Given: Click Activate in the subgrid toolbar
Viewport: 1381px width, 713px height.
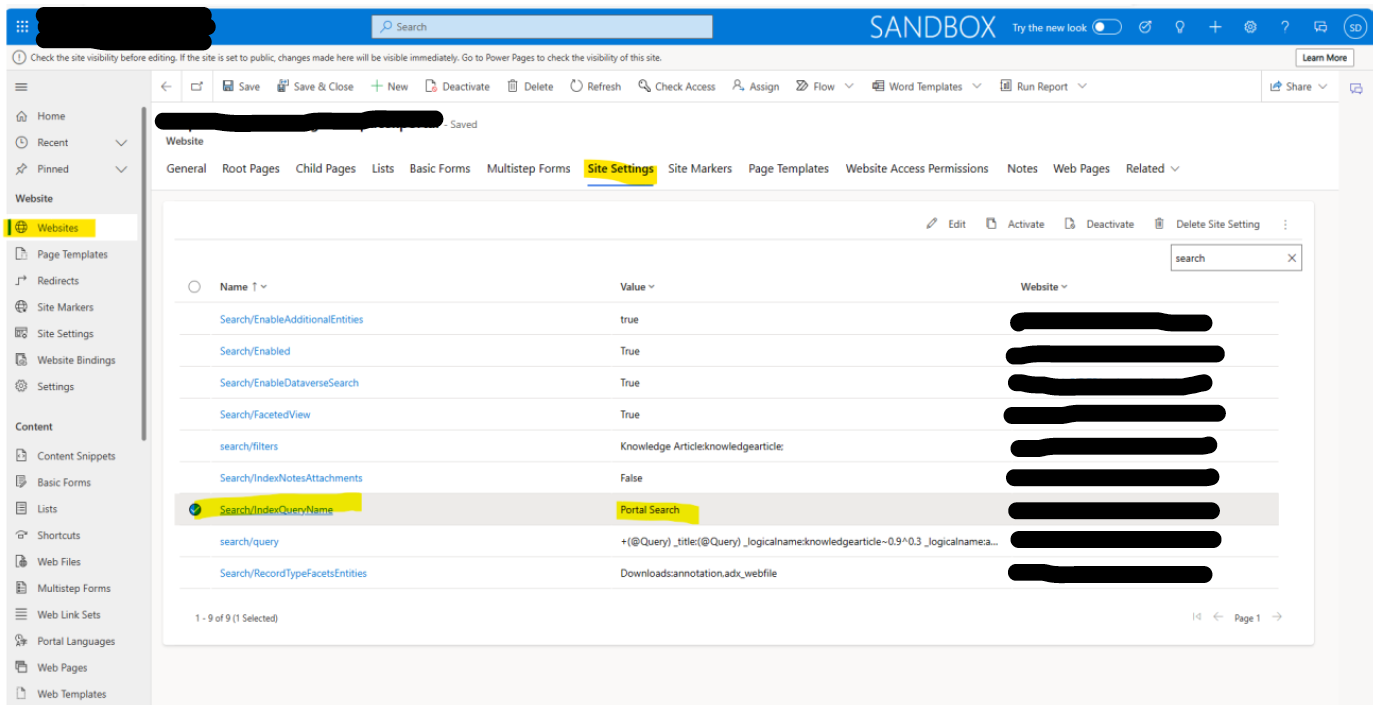Looking at the screenshot, I should click(1015, 224).
